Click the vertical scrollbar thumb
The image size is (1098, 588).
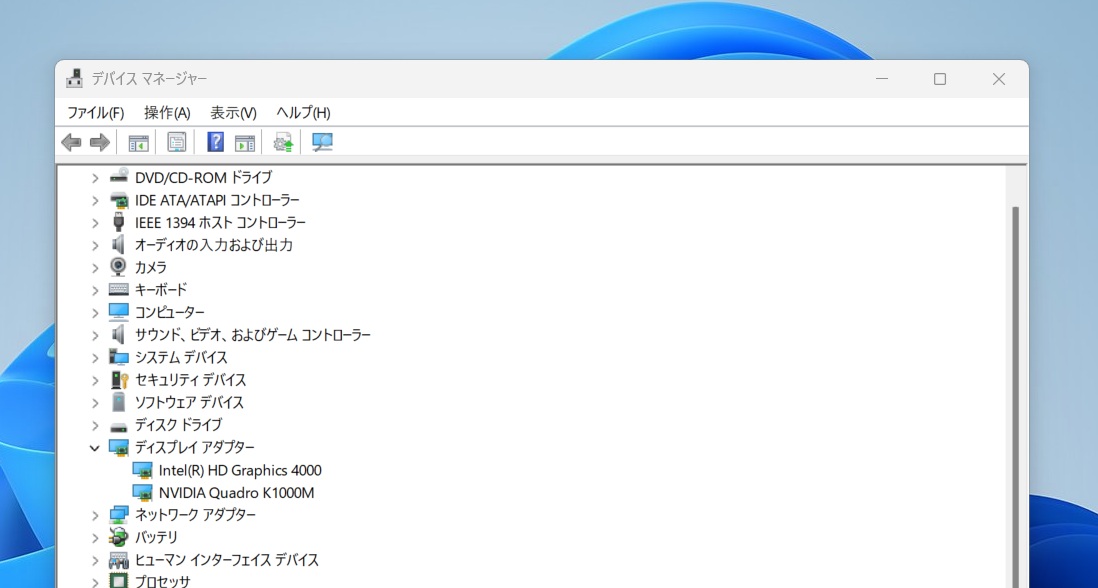(x=1016, y=396)
